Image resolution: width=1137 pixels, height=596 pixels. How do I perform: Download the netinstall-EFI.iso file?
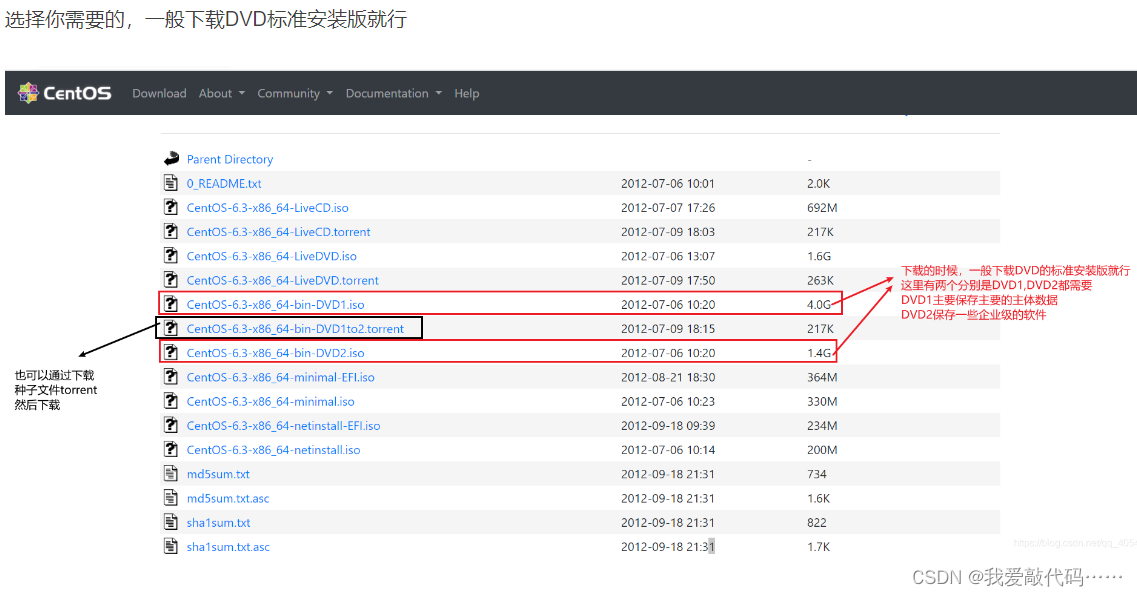(x=284, y=426)
